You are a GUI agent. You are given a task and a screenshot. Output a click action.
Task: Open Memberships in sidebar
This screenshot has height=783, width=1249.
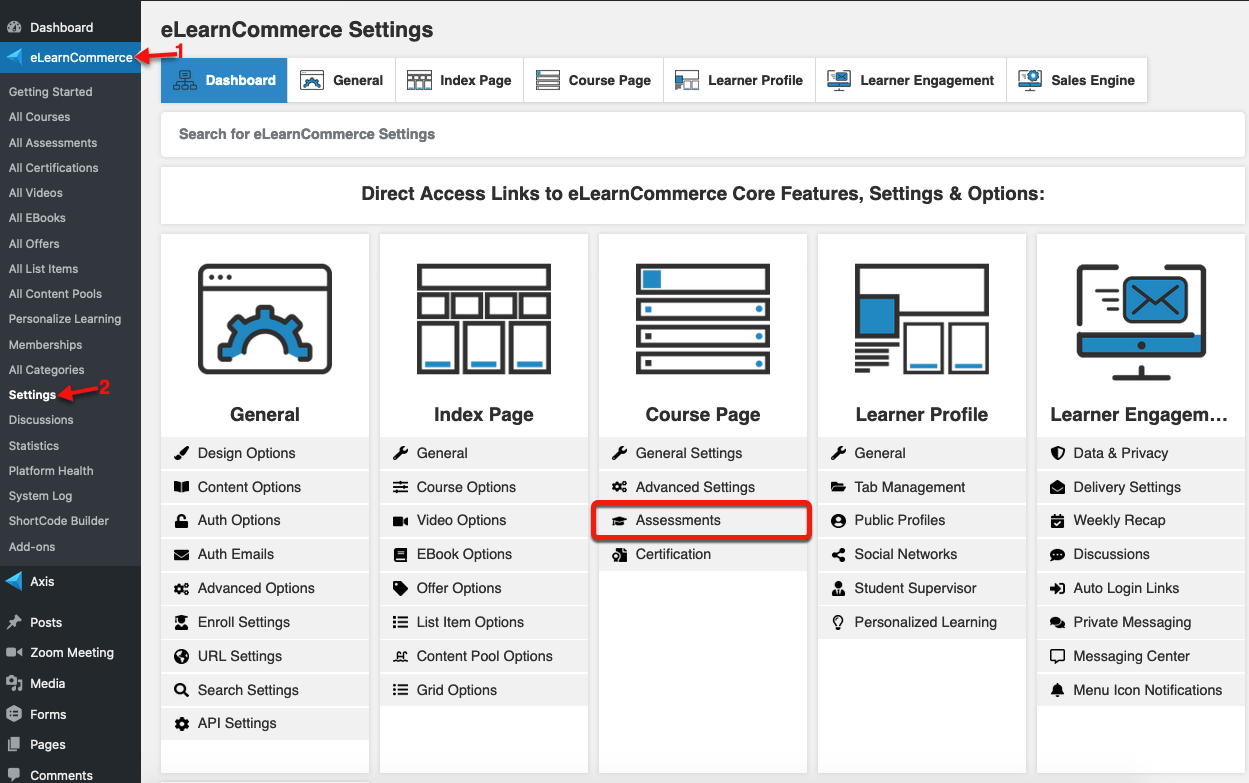click(45, 345)
